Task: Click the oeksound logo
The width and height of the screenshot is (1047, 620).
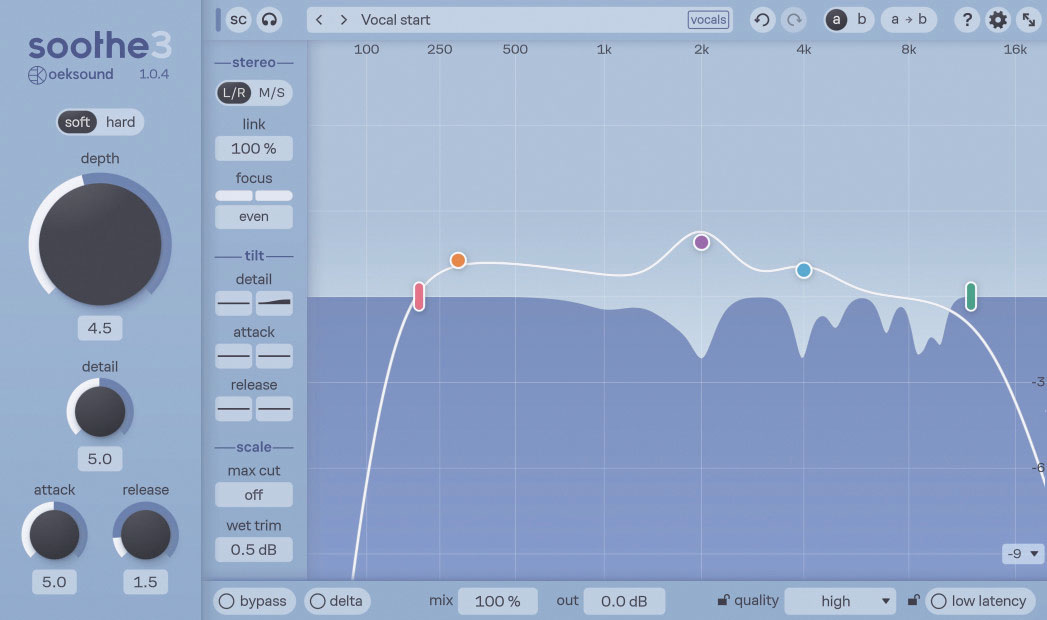Action: click(71, 74)
